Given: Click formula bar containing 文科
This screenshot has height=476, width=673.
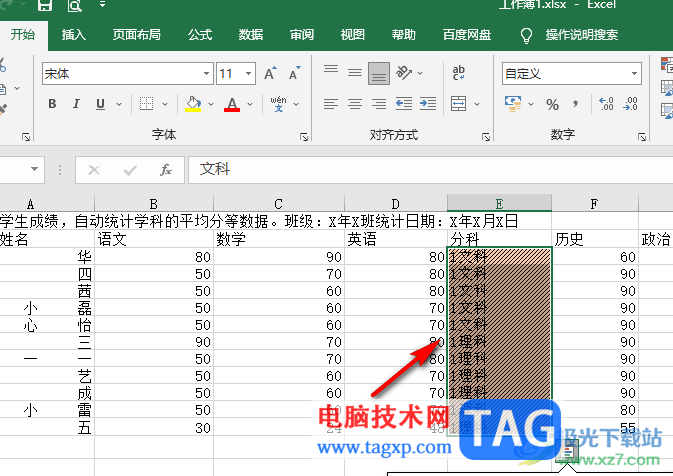Looking at the screenshot, I should pyautogui.click(x=430, y=170).
